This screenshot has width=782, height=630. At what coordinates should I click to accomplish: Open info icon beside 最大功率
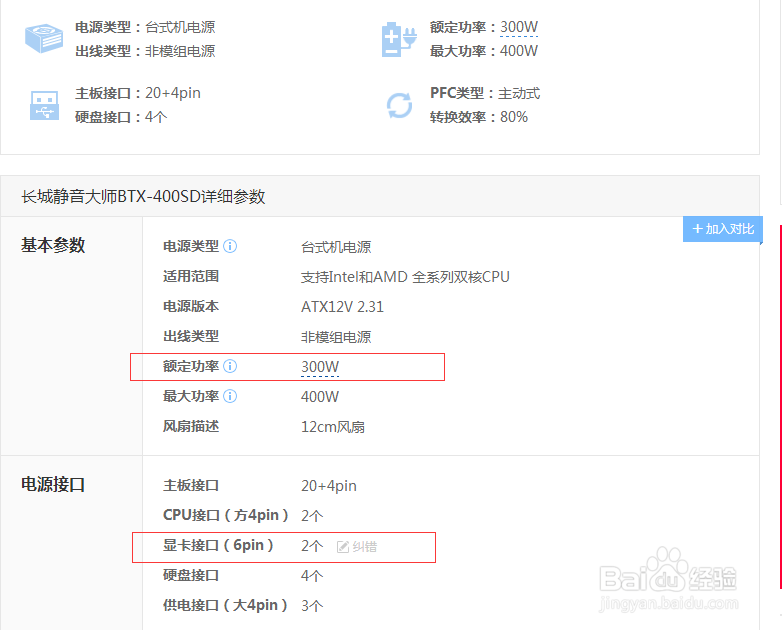[230, 396]
